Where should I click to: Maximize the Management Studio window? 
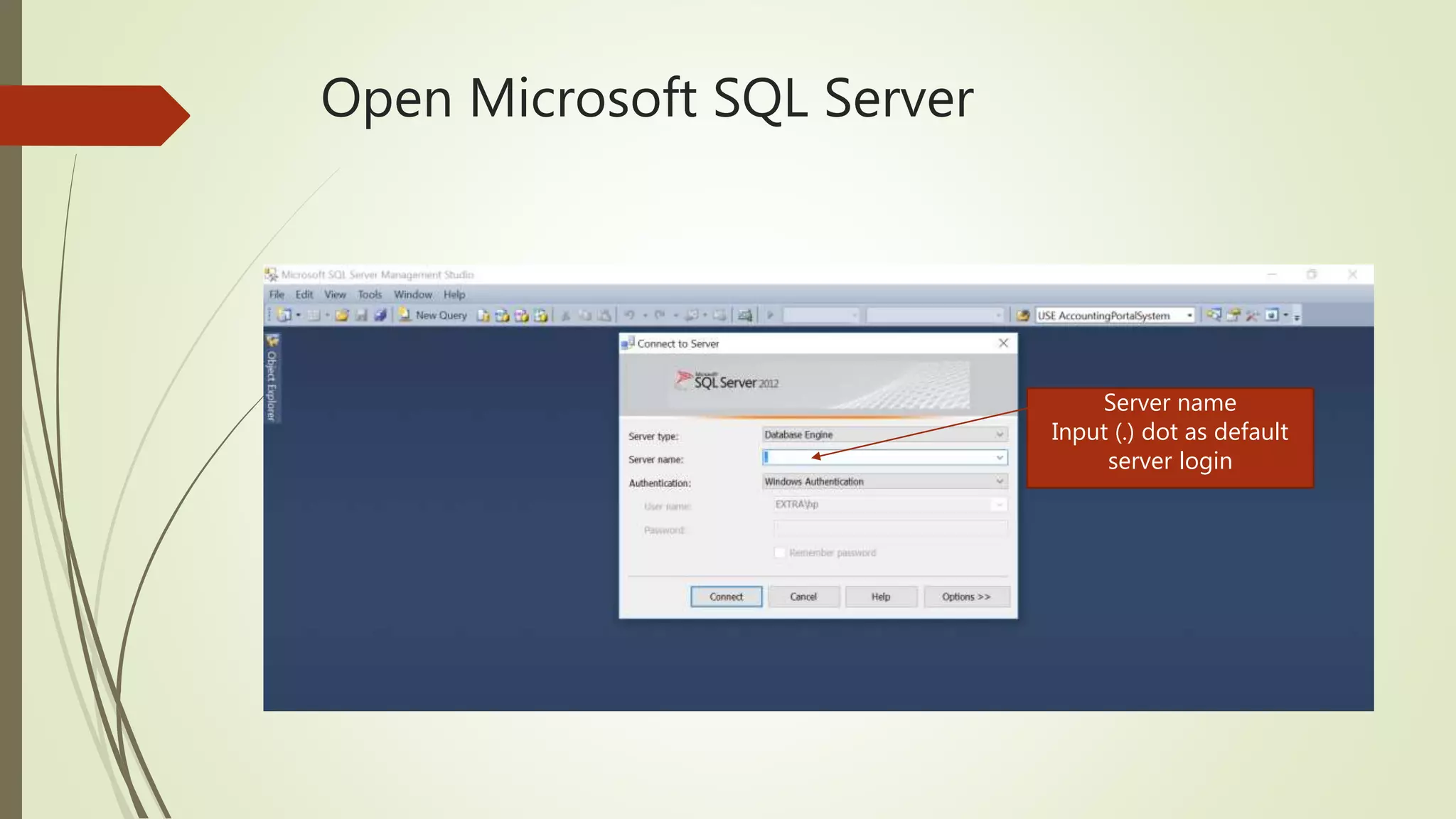pos(1312,274)
